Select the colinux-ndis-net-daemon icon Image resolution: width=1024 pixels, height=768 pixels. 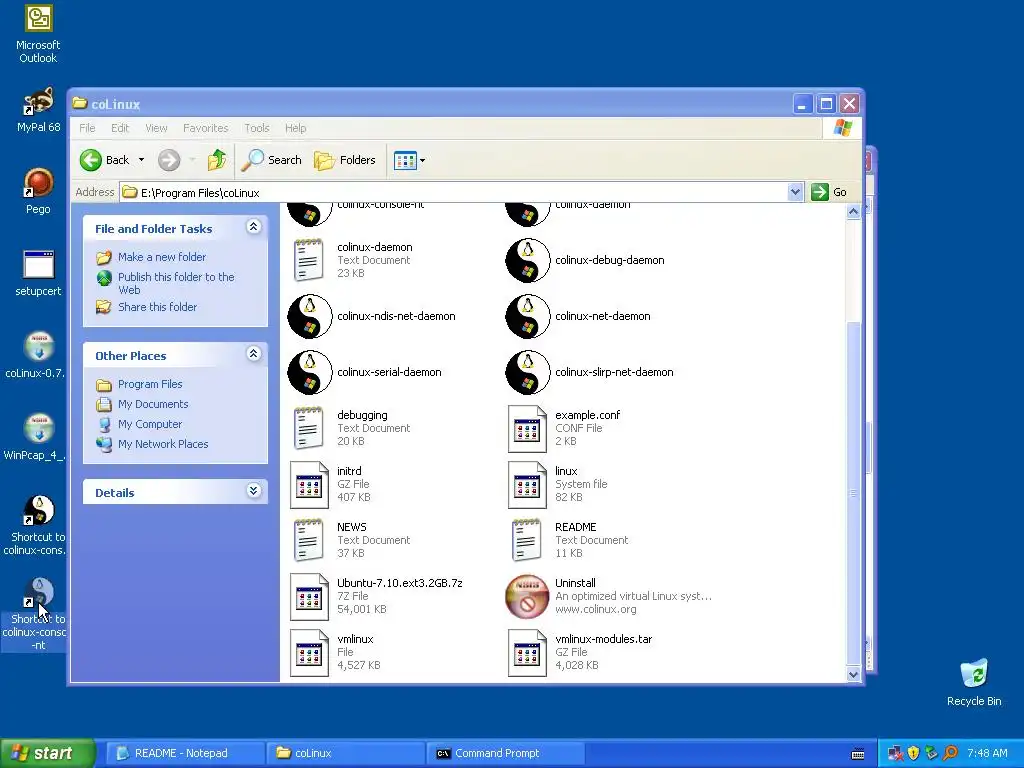pos(310,316)
